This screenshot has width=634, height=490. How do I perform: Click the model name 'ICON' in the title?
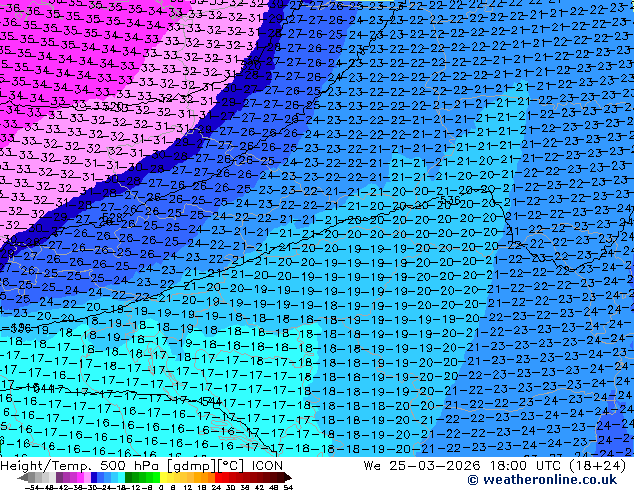tap(267, 466)
